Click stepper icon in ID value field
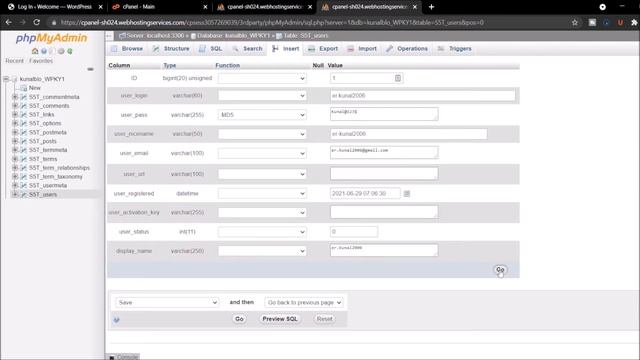 [398, 78]
